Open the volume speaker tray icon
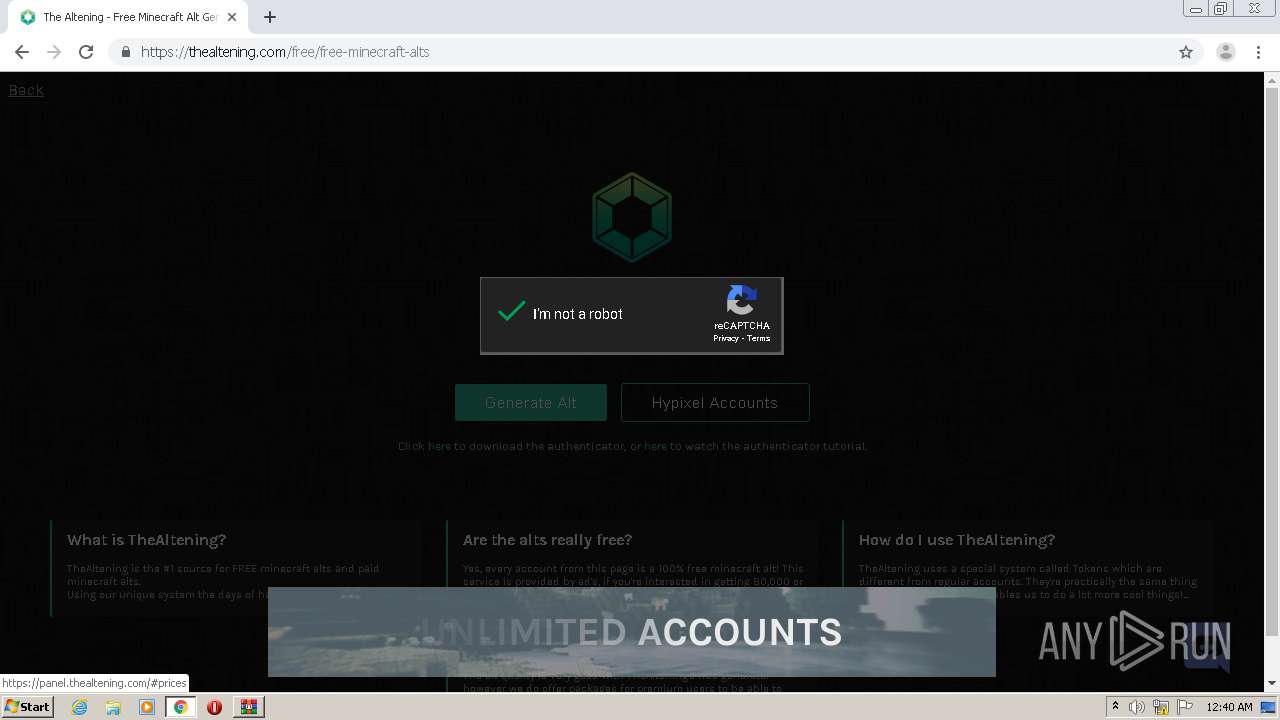1280x720 pixels. [x=1137, y=707]
